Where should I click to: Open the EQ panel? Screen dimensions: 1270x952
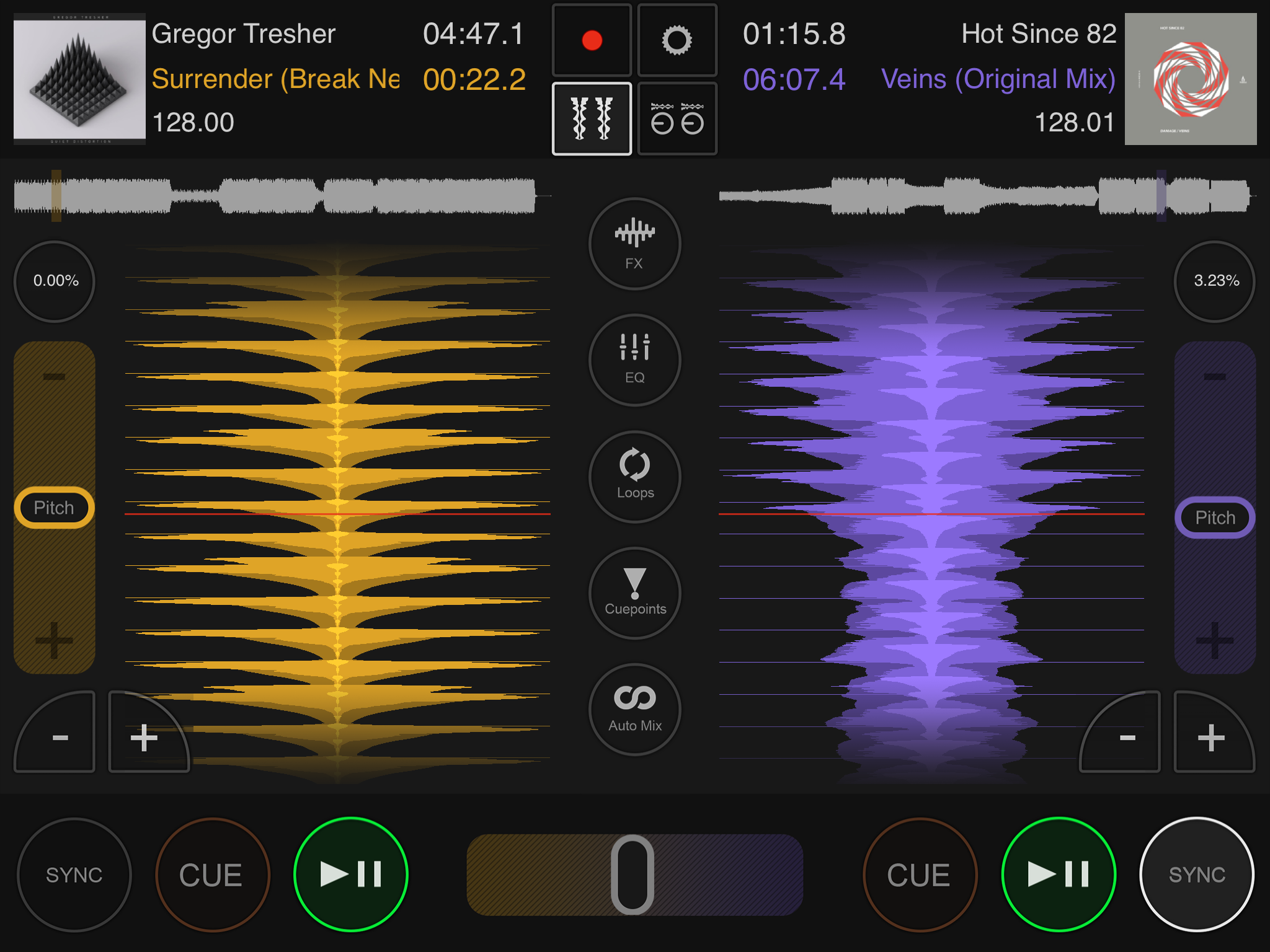[634, 360]
